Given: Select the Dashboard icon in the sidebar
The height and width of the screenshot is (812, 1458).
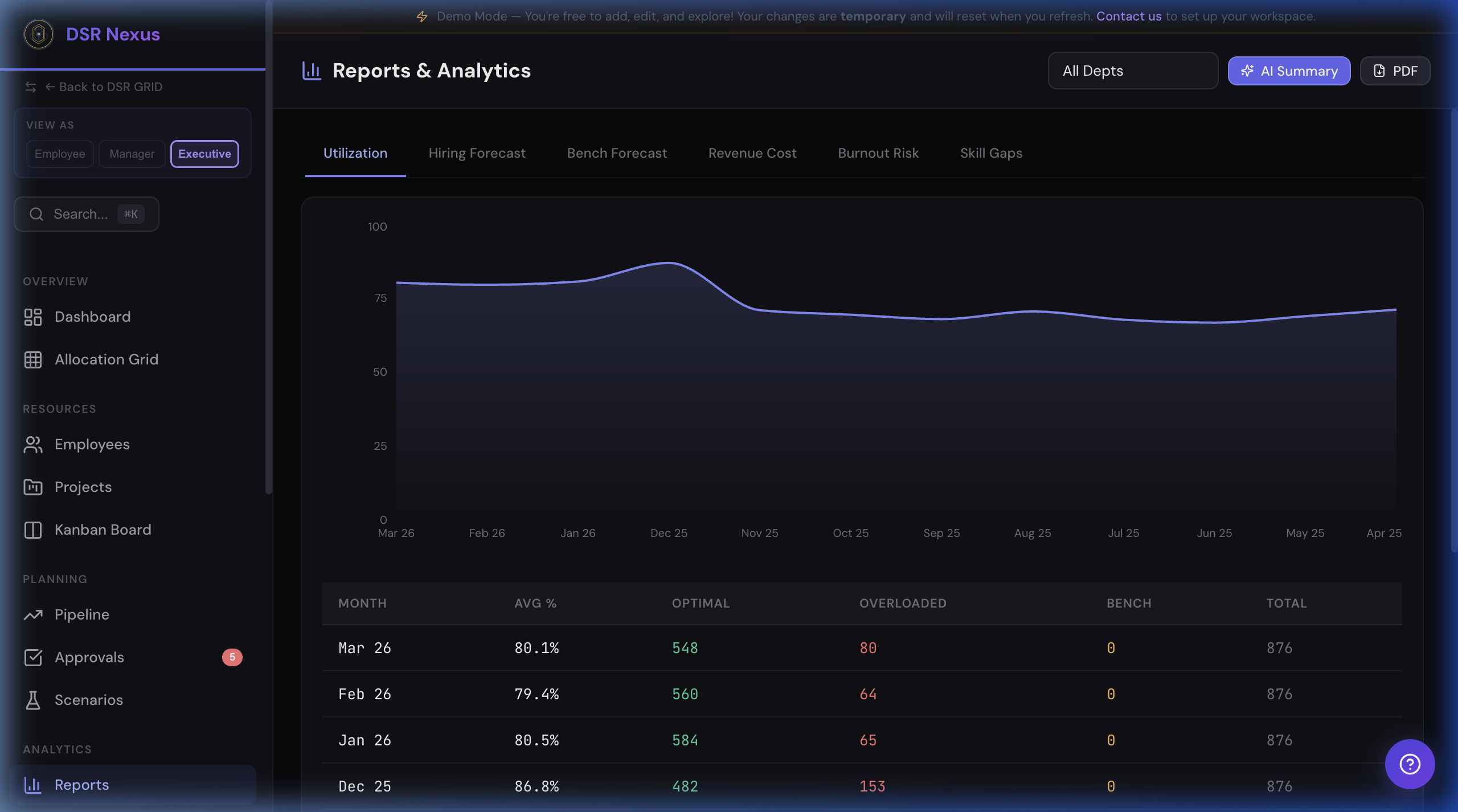Looking at the screenshot, I should click(x=32, y=317).
